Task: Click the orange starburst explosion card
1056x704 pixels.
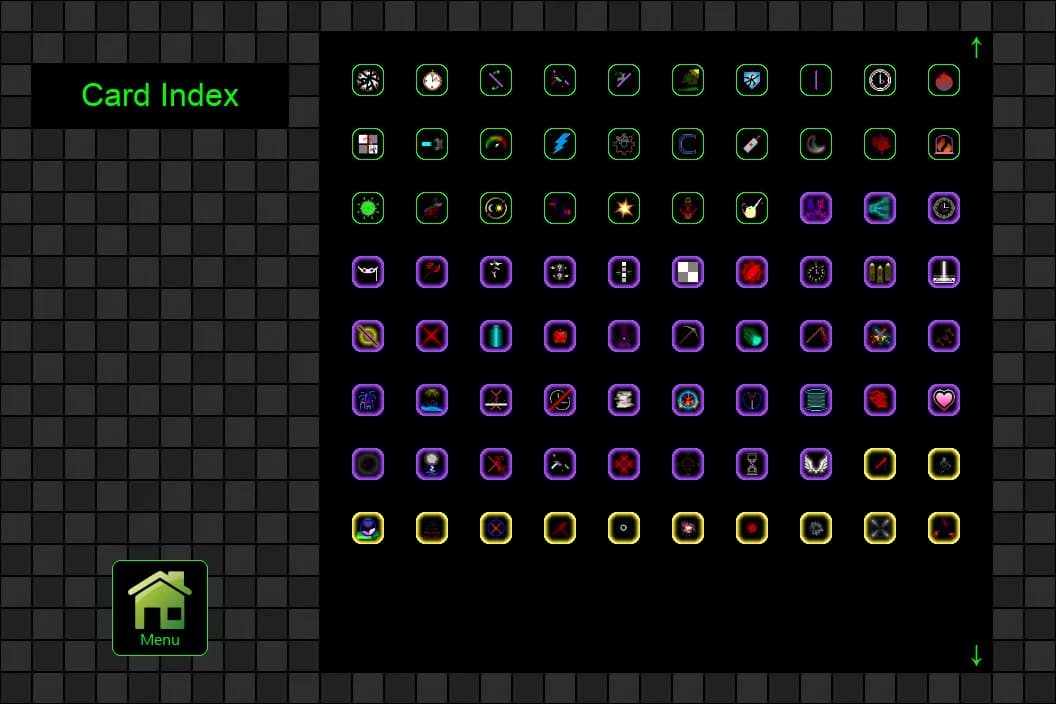Action: coord(624,208)
